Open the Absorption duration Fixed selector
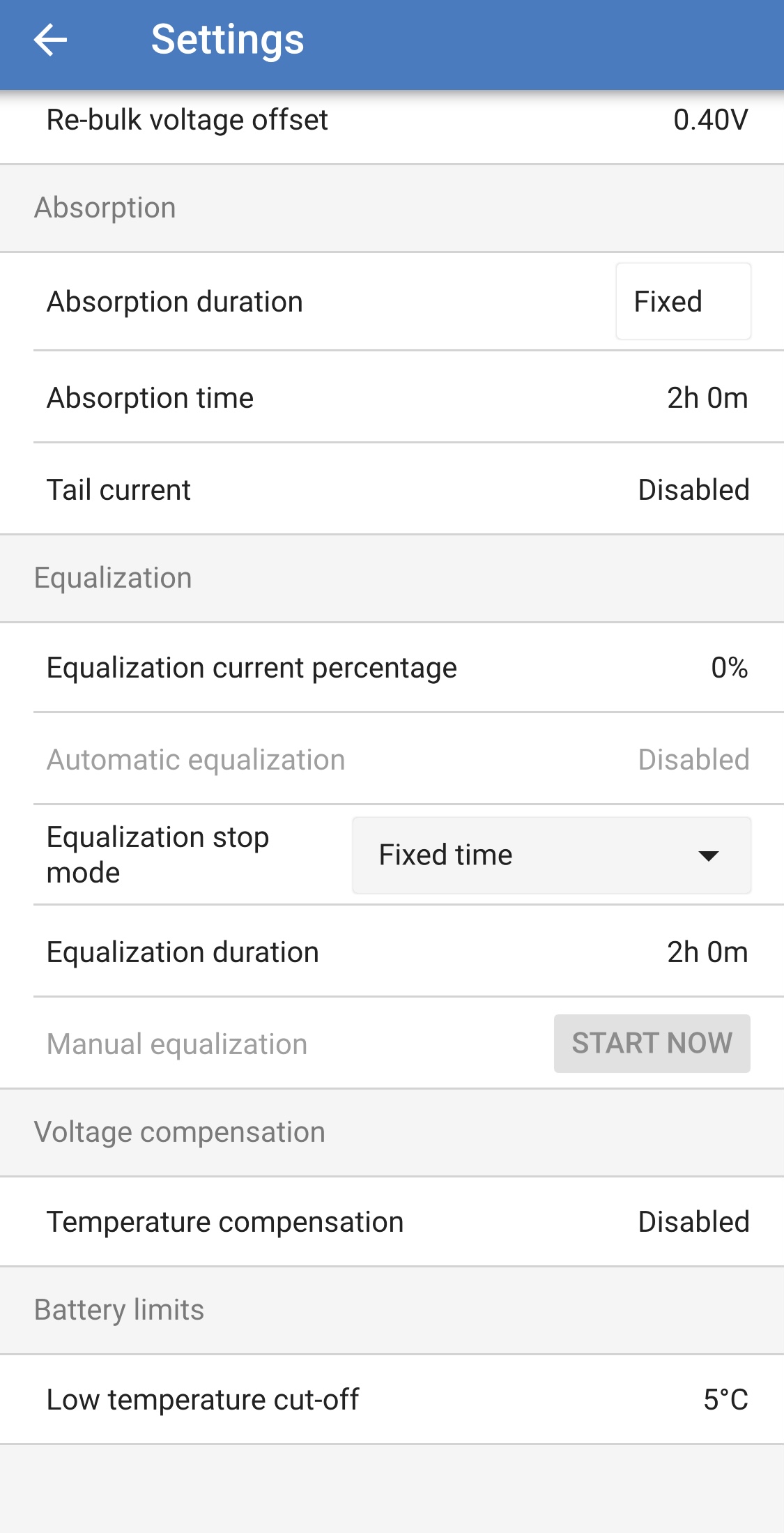The height and width of the screenshot is (1533, 784). [x=682, y=302]
